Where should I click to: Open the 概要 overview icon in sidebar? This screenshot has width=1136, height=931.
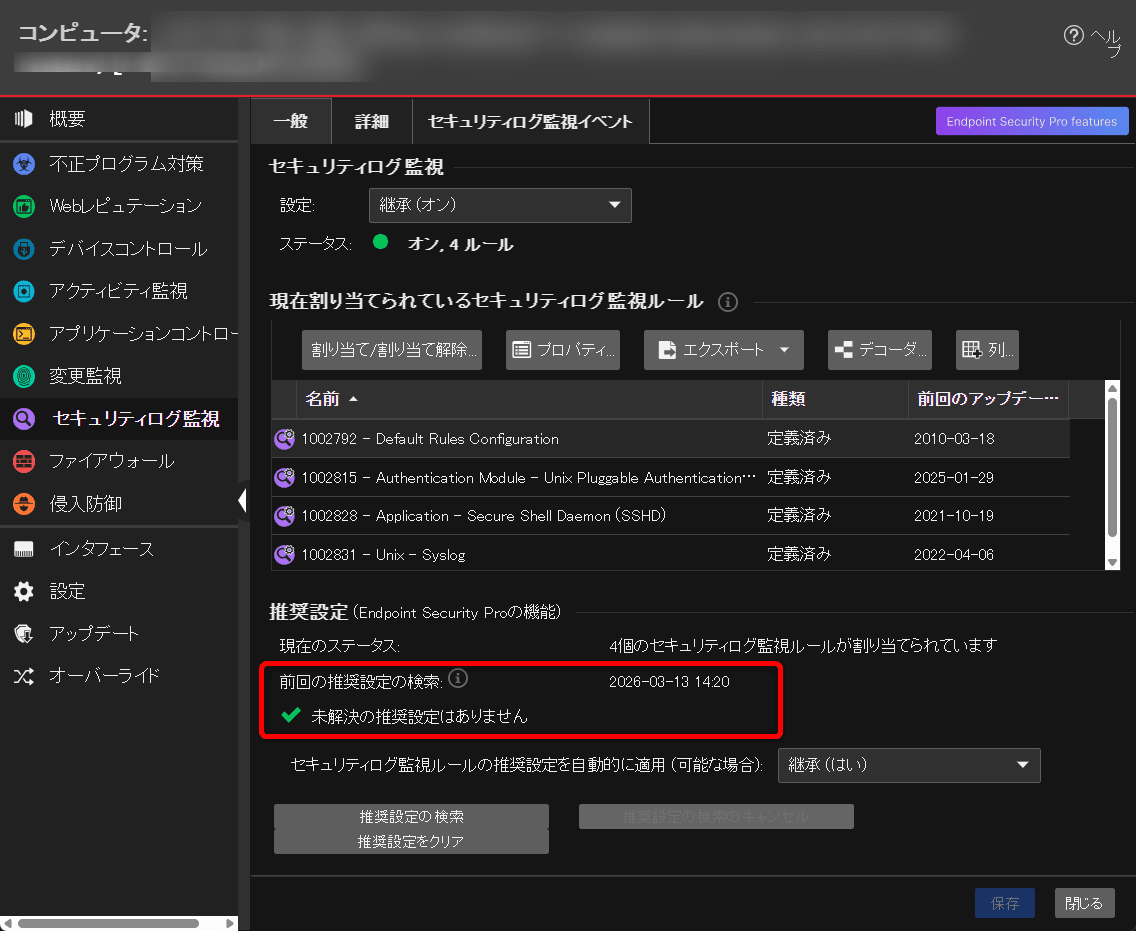[x=24, y=118]
